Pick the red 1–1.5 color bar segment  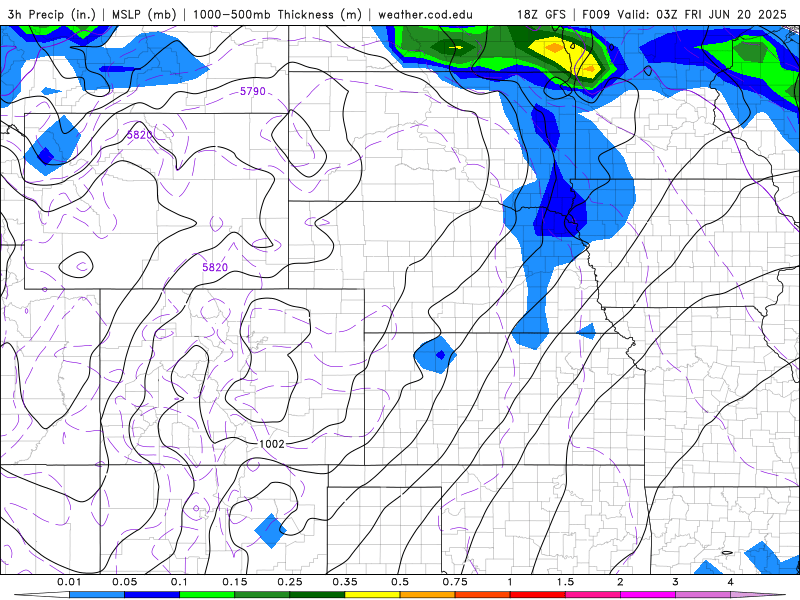pyautogui.click(x=538, y=595)
